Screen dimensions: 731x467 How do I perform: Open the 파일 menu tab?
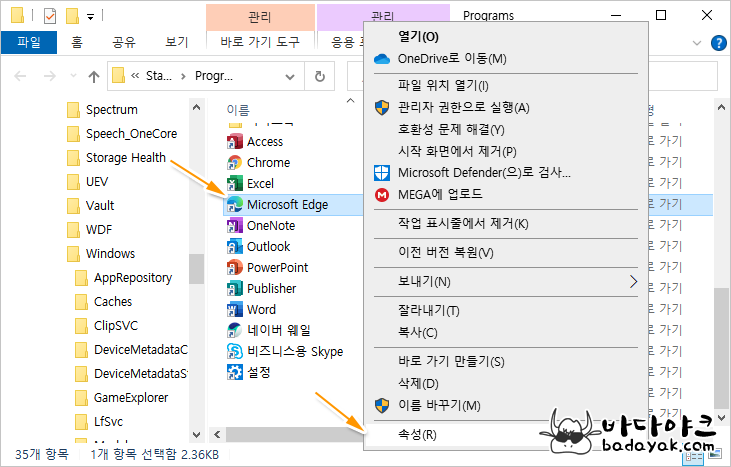click(x=29, y=42)
